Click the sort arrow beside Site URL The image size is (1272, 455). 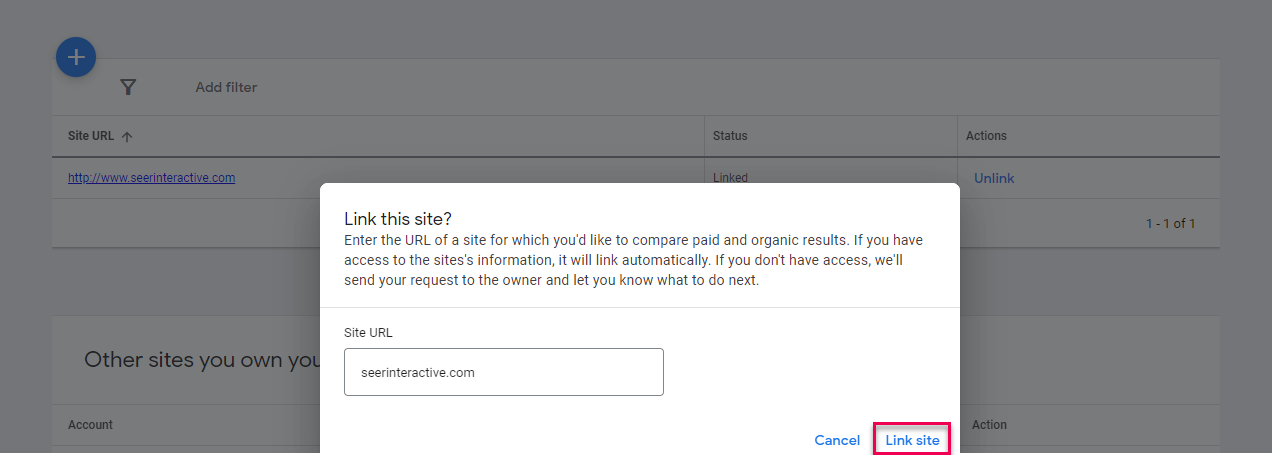[127, 136]
